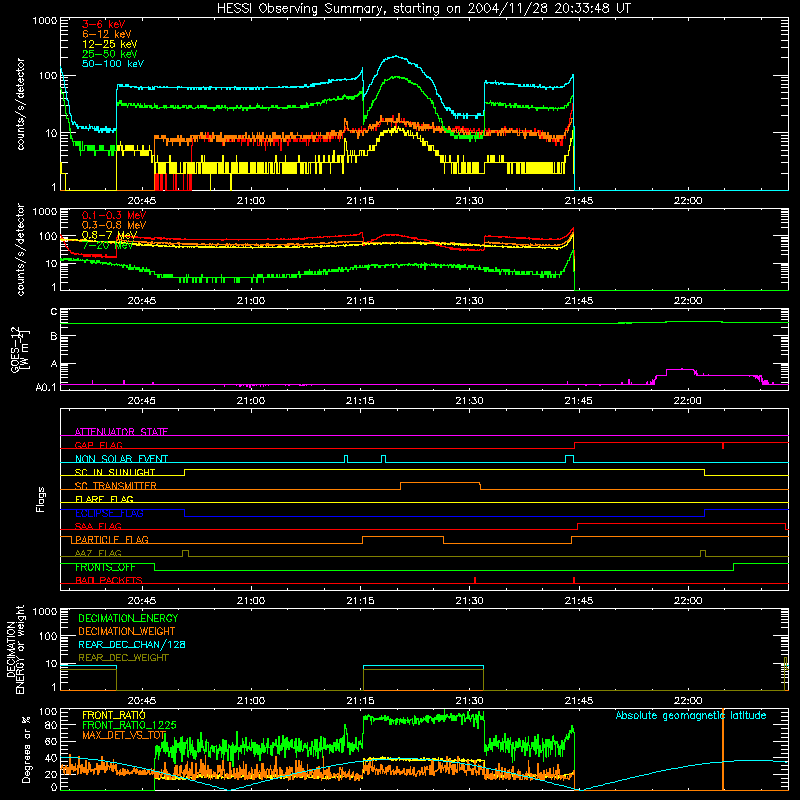The width and height of the screenshot is (800, 800).
Task: Click the ECLIPSE_FLAG label
Action: pos(109,513)
